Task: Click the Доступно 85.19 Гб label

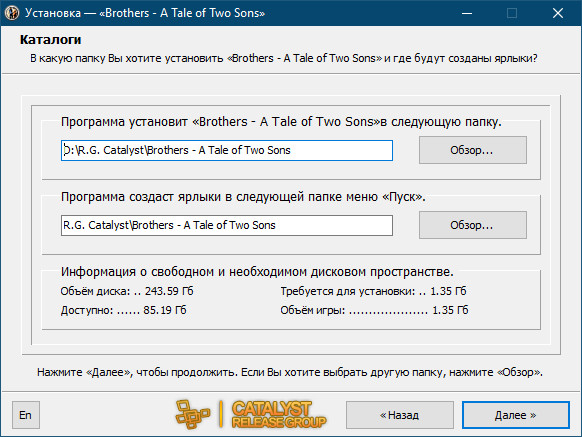Action: [124, 310]
